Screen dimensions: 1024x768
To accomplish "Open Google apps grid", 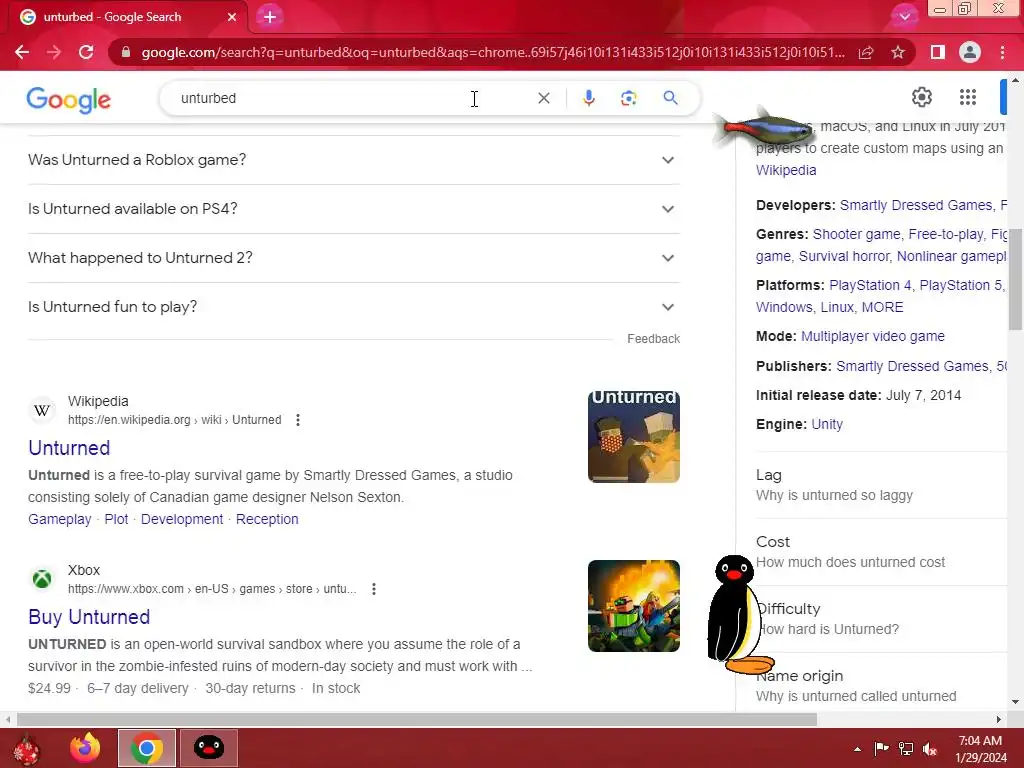I will [968, 97].
